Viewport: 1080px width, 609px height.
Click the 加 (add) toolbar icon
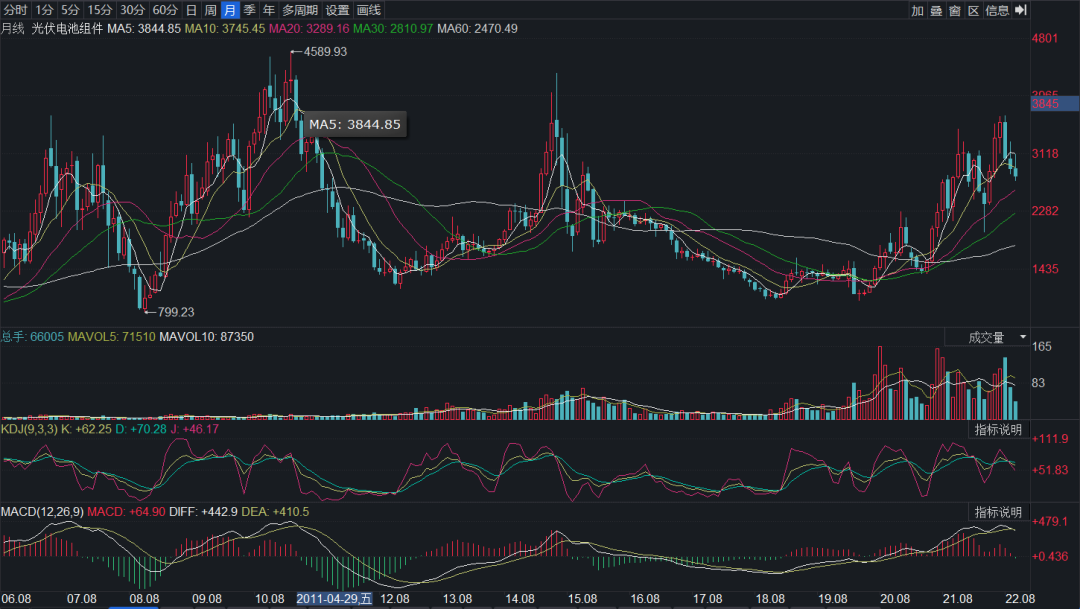tap(917, 10)
